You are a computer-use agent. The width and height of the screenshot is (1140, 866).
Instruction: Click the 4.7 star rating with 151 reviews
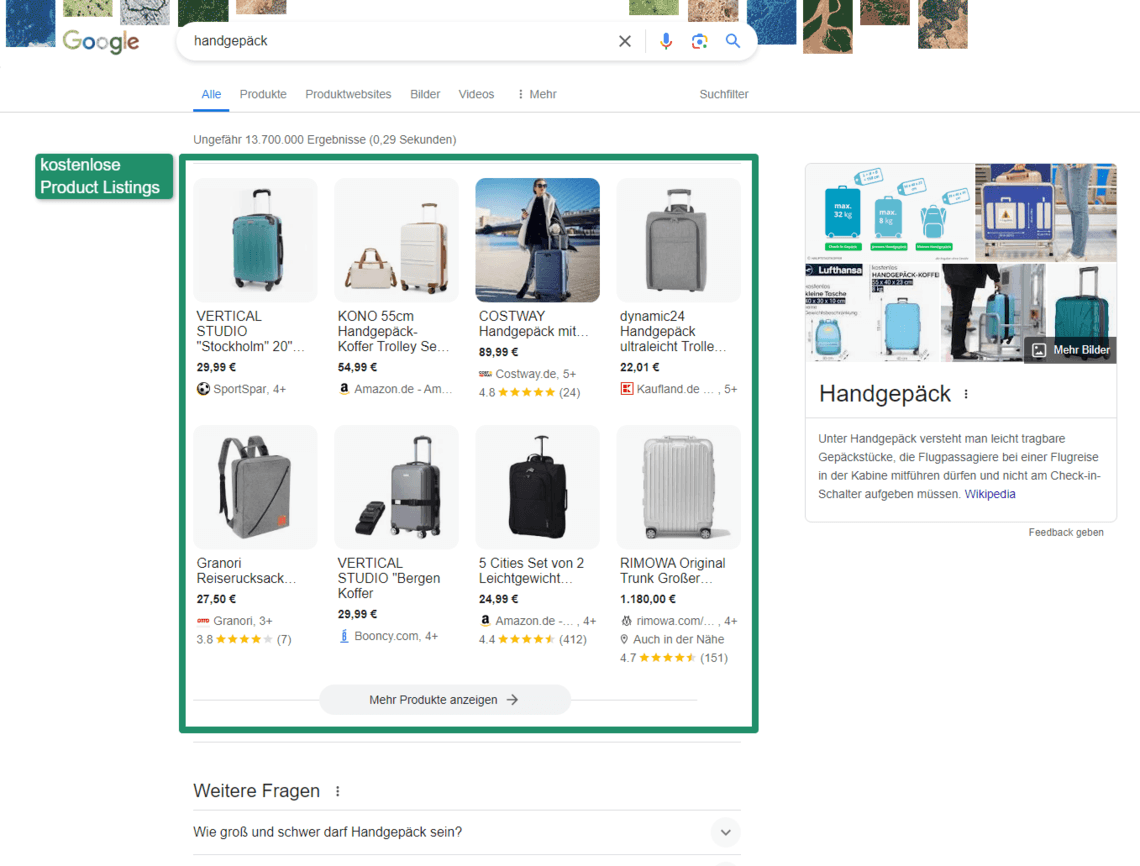tap(673, 658)
